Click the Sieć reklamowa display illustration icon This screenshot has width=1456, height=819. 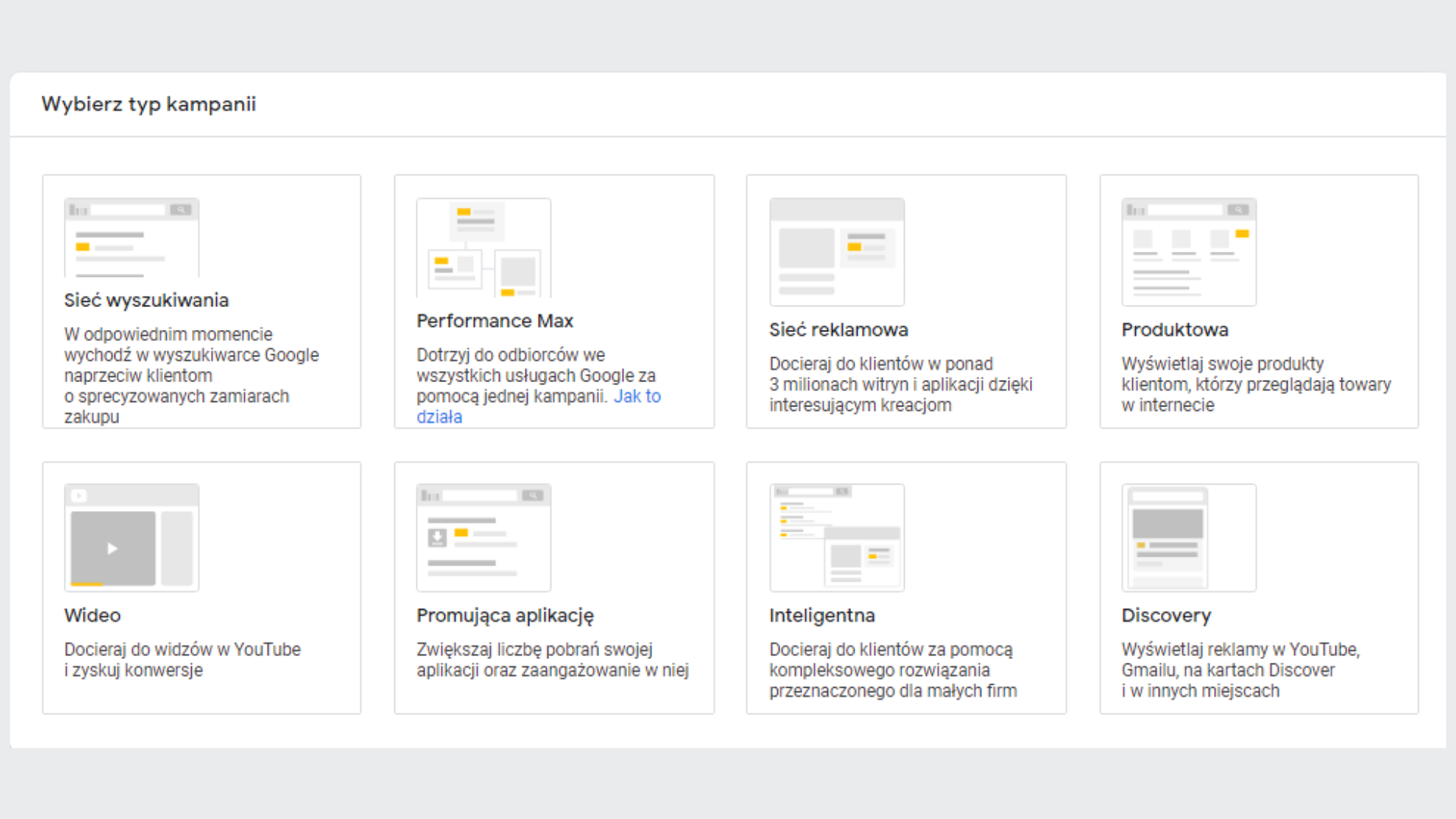837,253
